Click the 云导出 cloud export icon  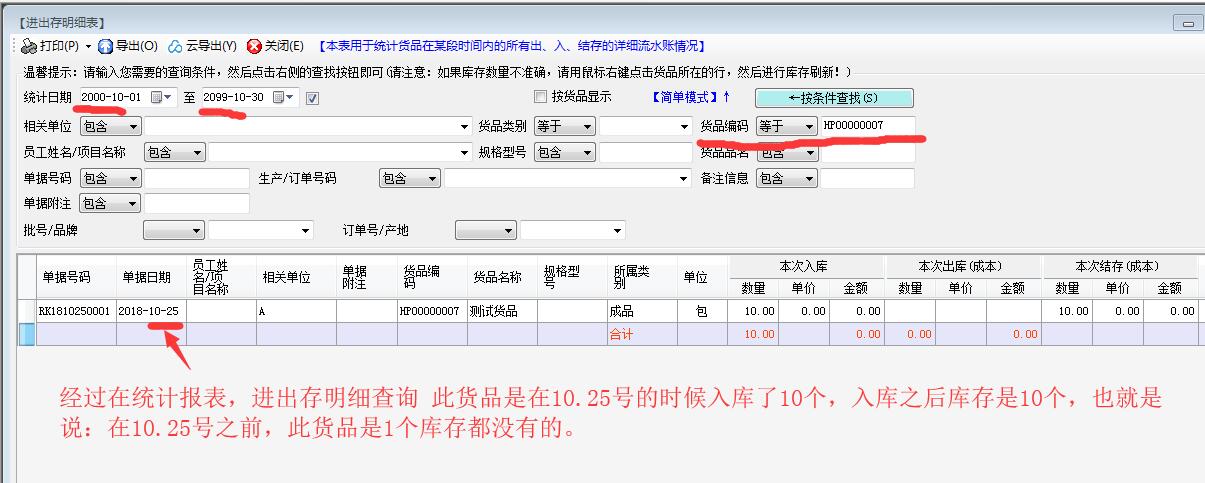pos(176,46)
